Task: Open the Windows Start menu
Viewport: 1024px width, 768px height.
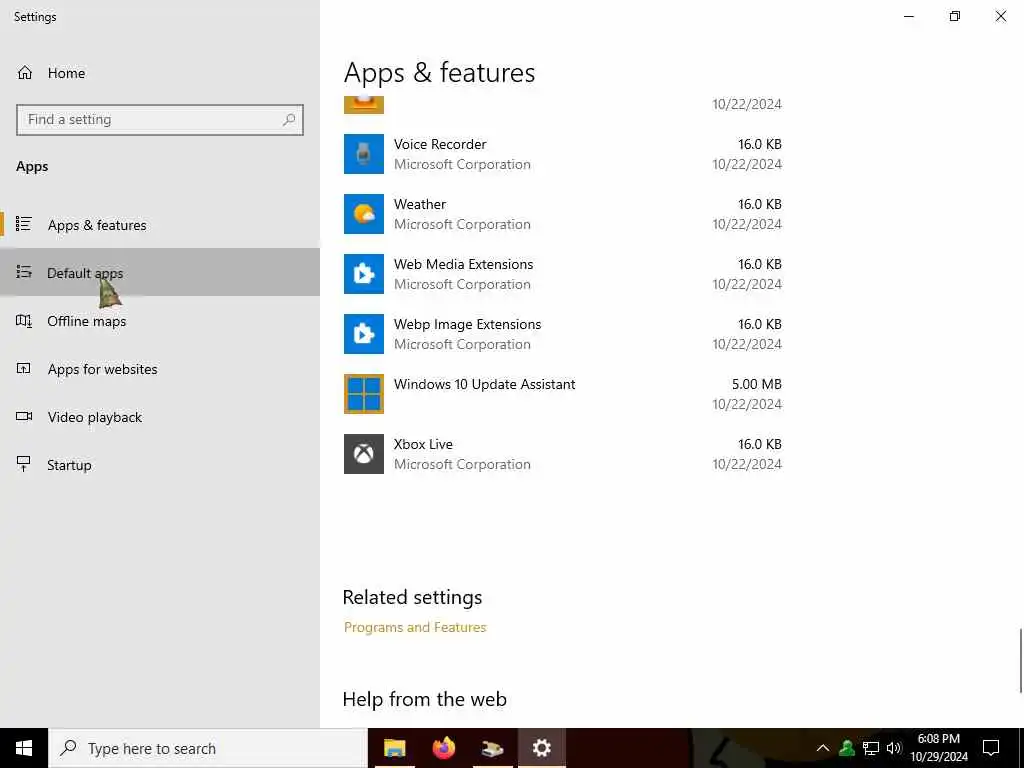Action: [24, 748]
